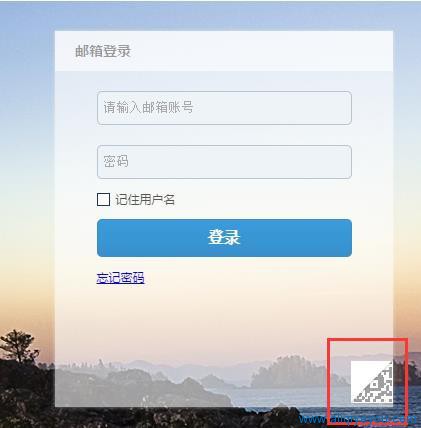The width and height of the screenshot is (421, 428).
Task: Click the red highlight box's top border
Action: tap(367, 340)
